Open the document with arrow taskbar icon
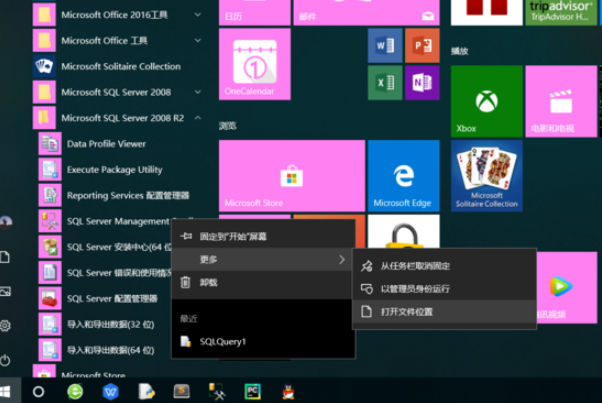This screenshot has width=602, height=403. tap(146, 391)
